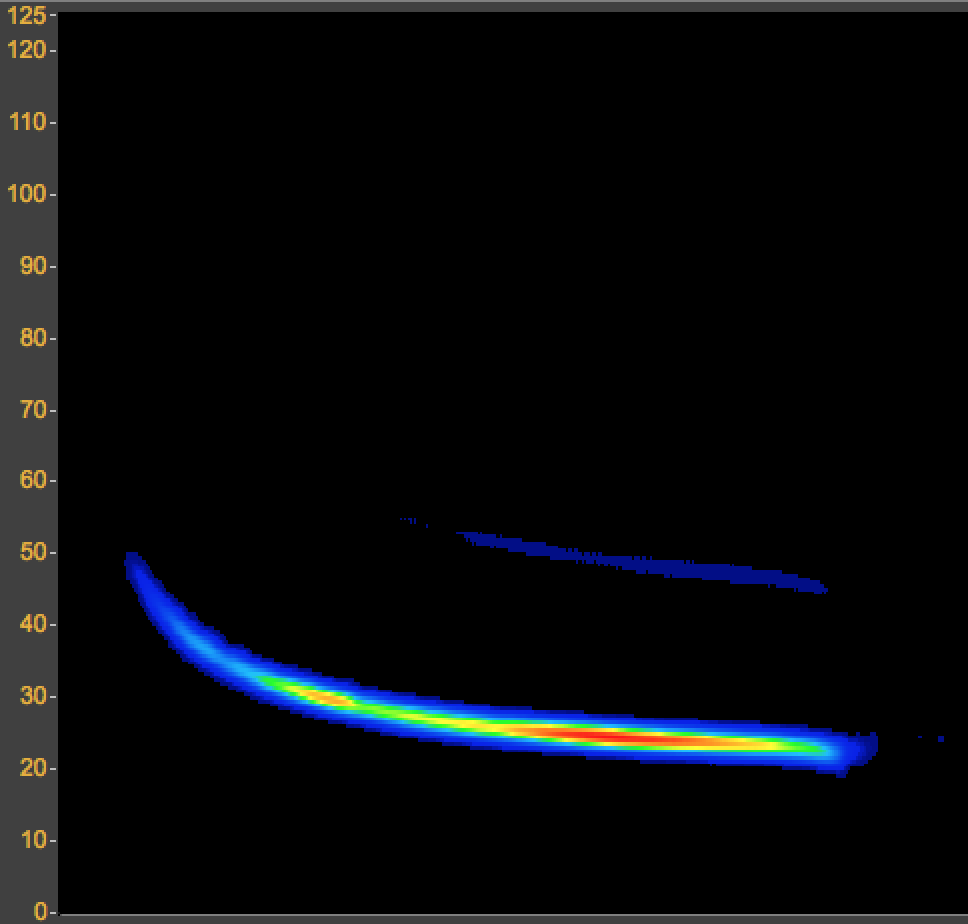Click the 125 label on the frequency axis
Image resolution: width=968 pixels, height=924 pixels.
[26, 15]
